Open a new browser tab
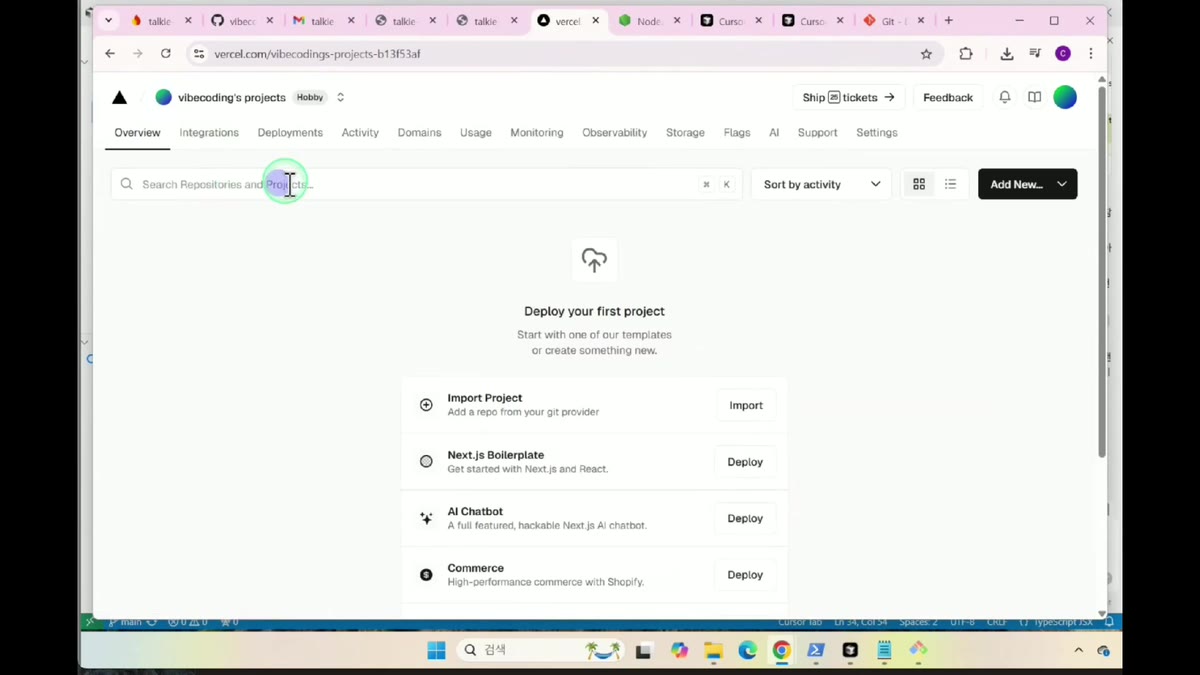Screen dimensions: 1200x675 click(x=948, y=20)
